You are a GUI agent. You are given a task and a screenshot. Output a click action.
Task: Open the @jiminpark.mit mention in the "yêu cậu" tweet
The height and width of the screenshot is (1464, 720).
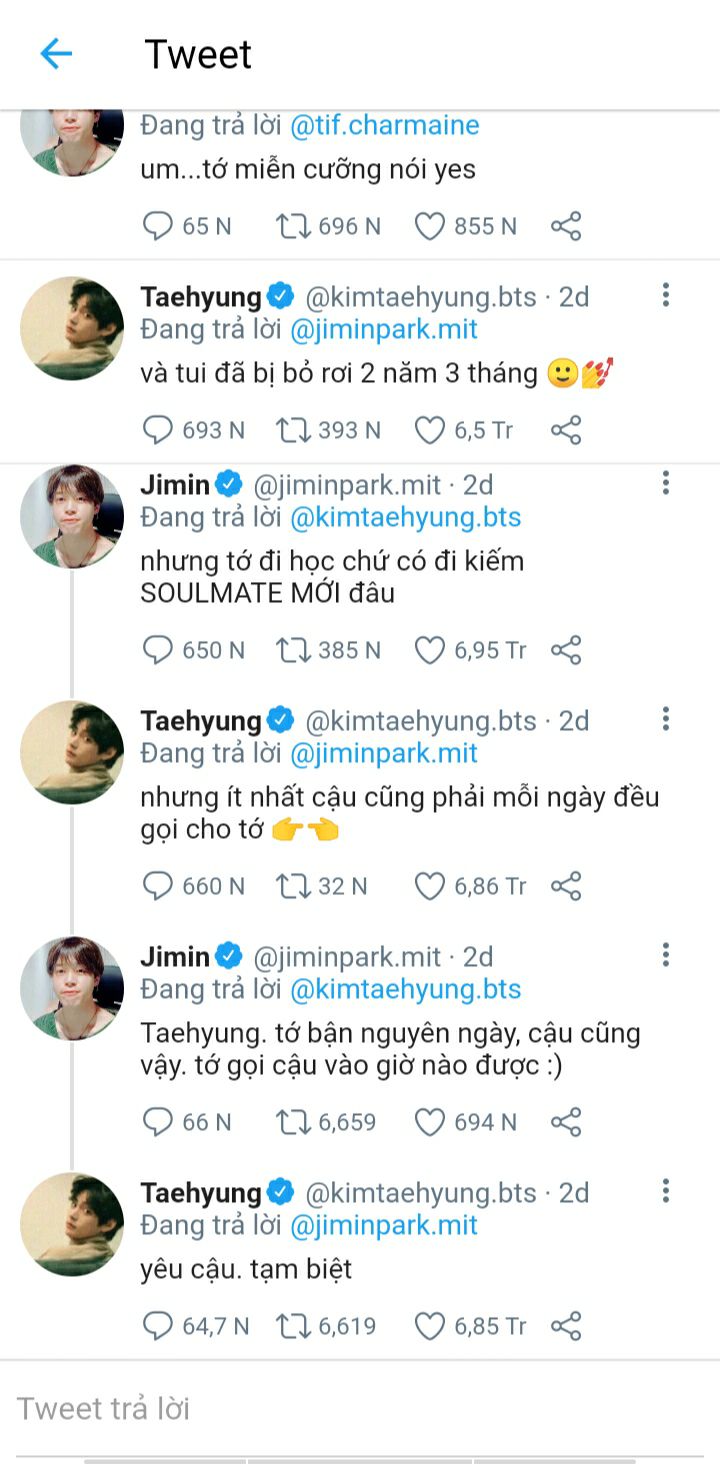pyautogui.click(x=384, y=1225)
